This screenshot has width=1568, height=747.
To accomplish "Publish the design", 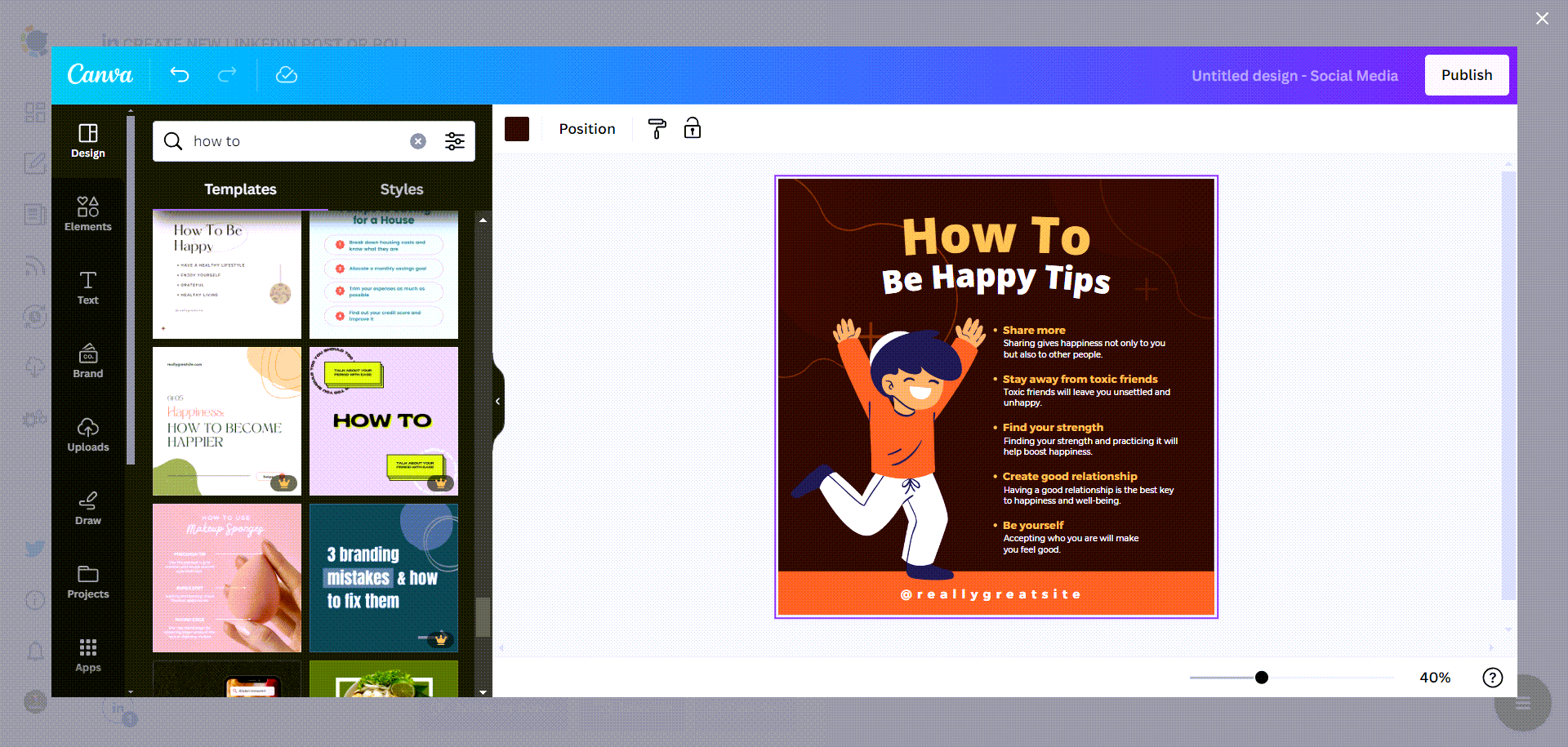I will coord(1466,75).
